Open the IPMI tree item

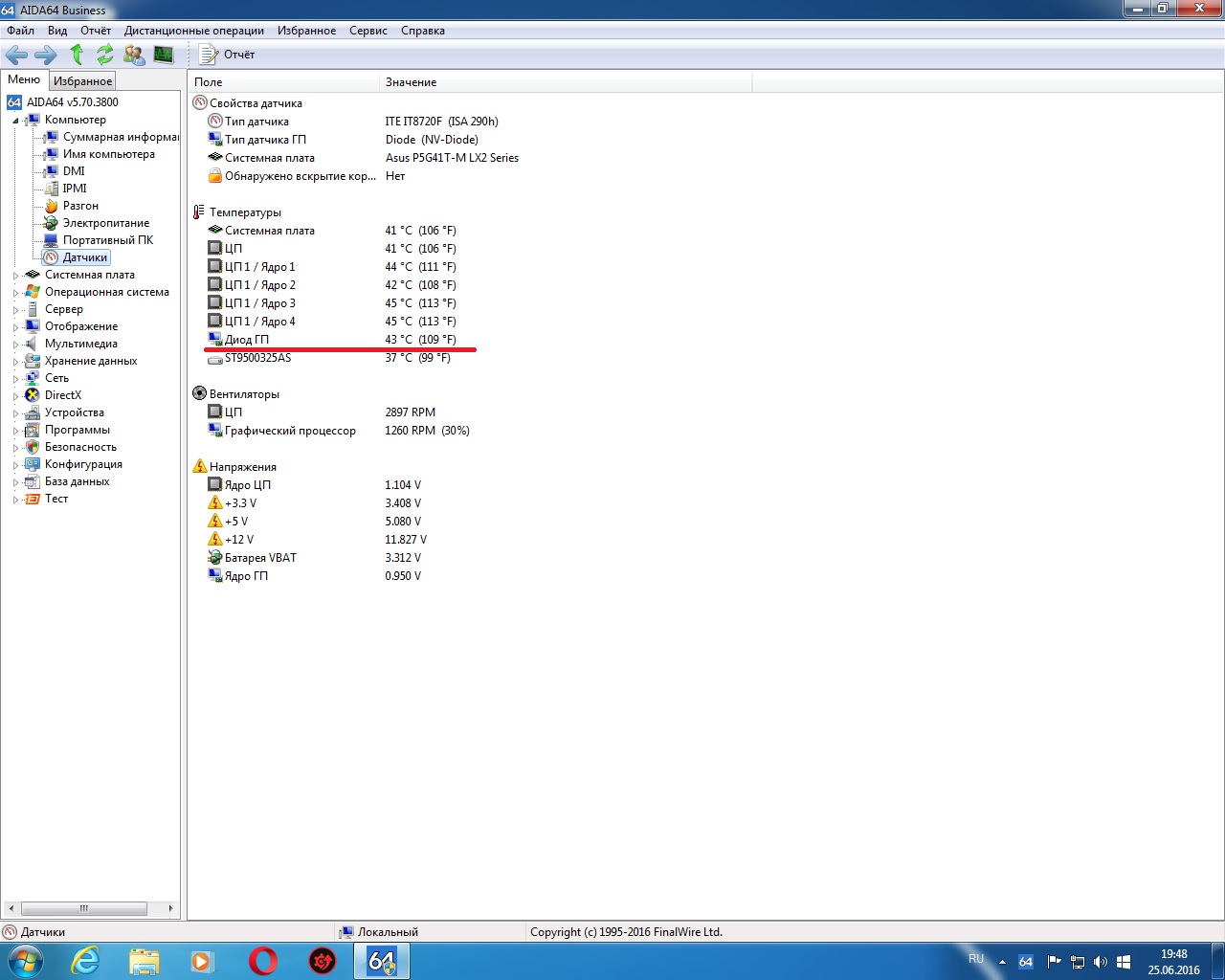click(75, 189)
